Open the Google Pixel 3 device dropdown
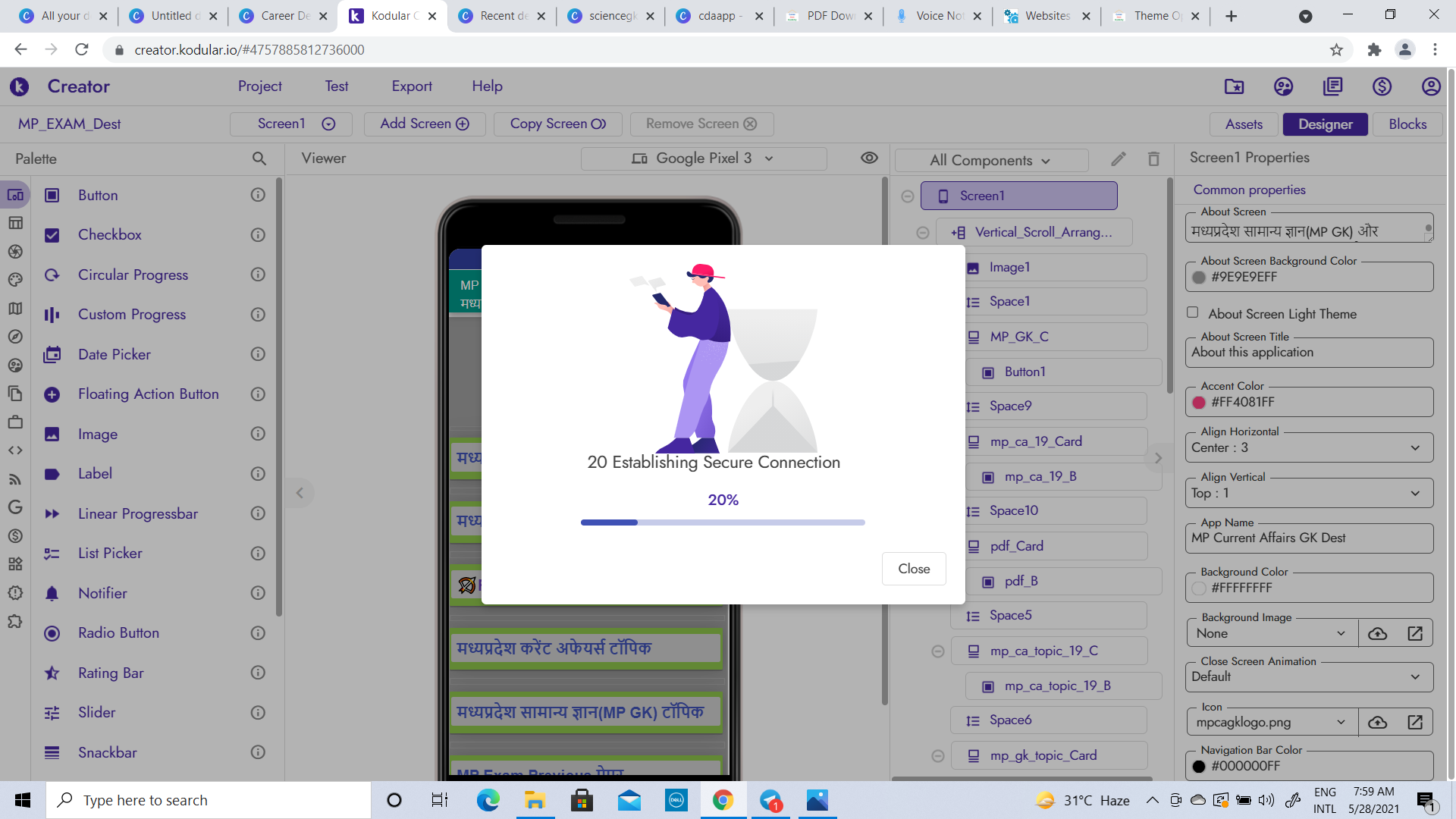 click(x=703, y=158)
